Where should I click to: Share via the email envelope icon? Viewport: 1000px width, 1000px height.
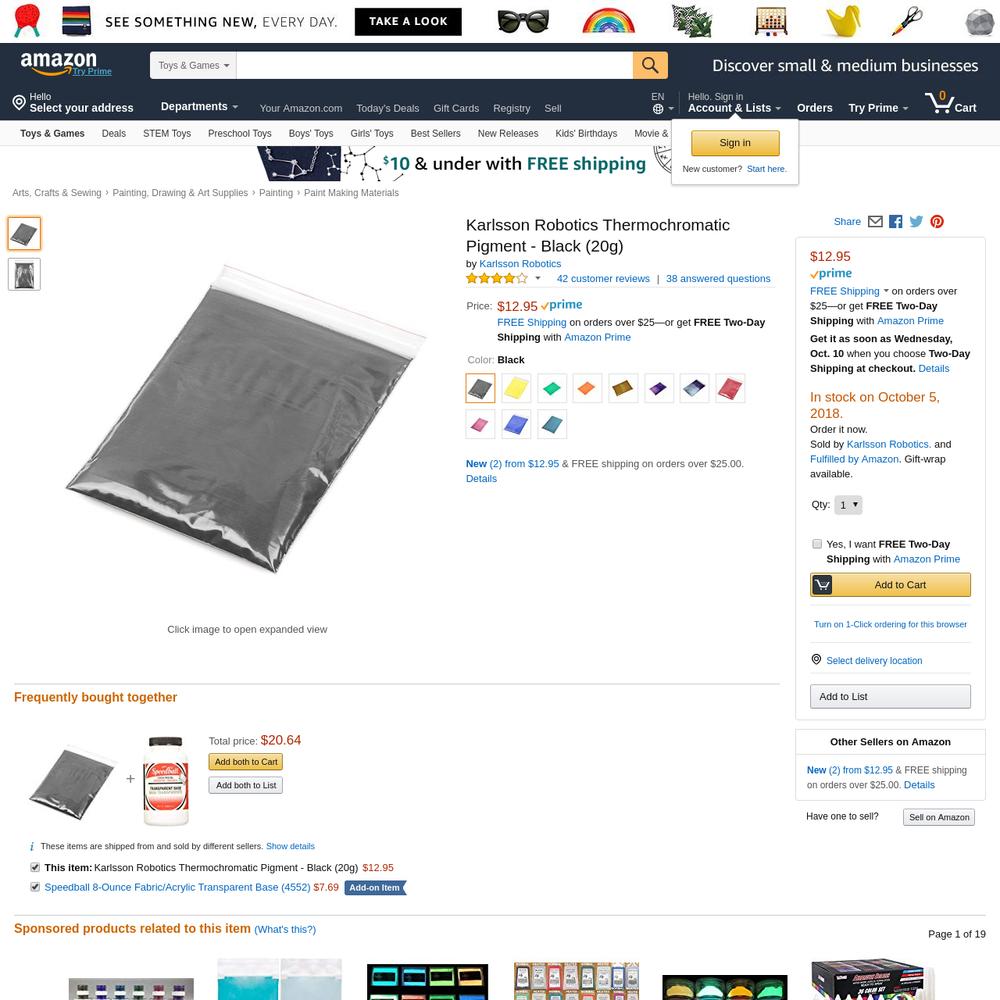875,221
